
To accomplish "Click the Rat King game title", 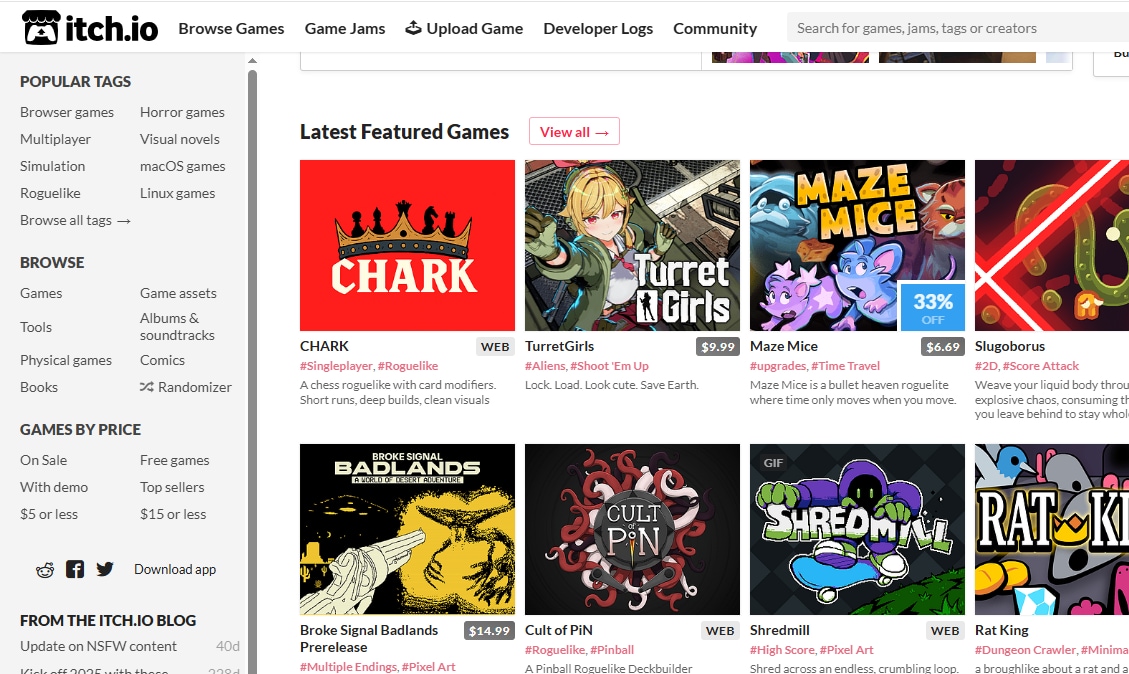I will point(1002,630).
